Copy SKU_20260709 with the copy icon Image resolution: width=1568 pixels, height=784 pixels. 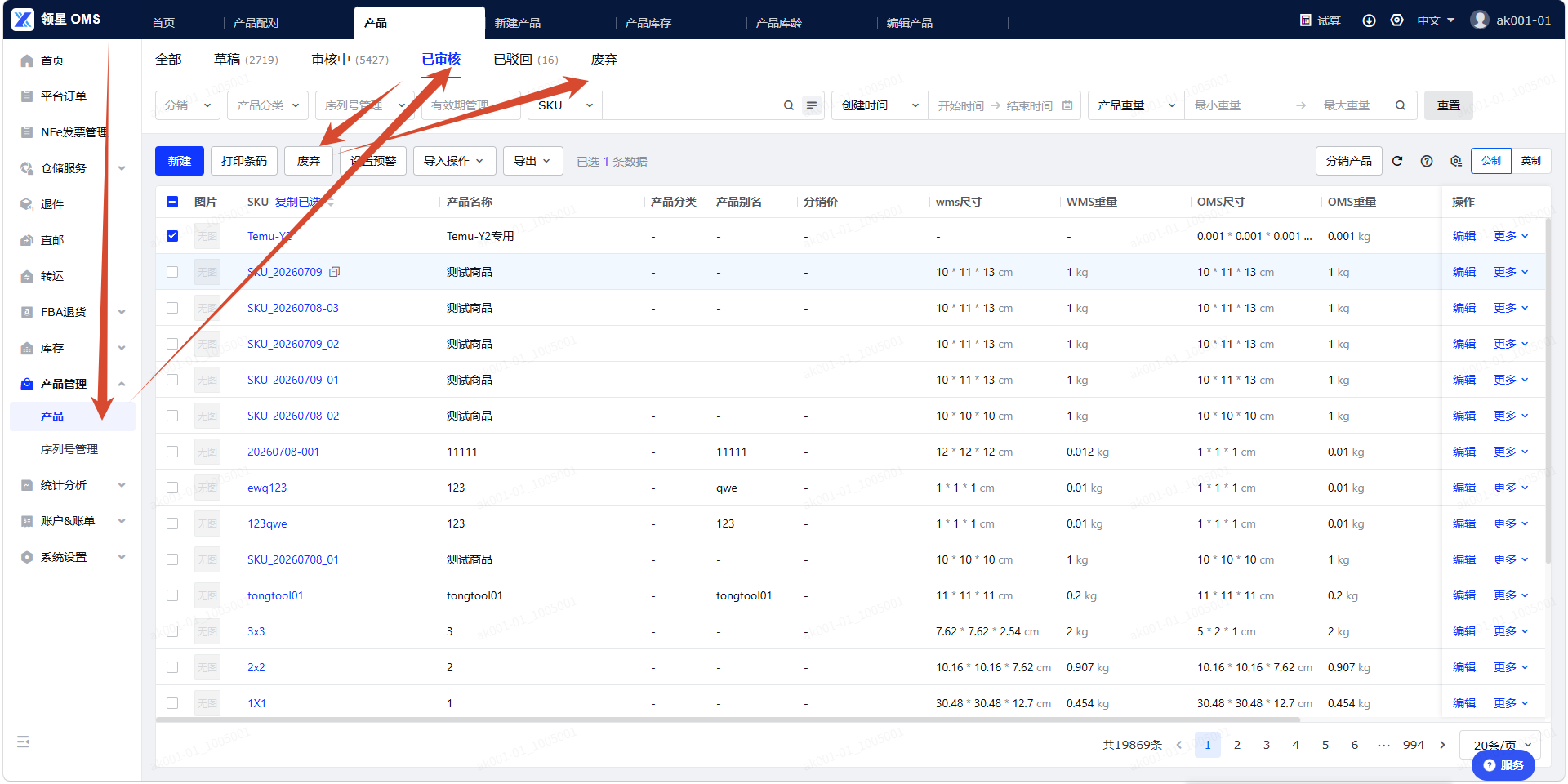coord(334,272)
